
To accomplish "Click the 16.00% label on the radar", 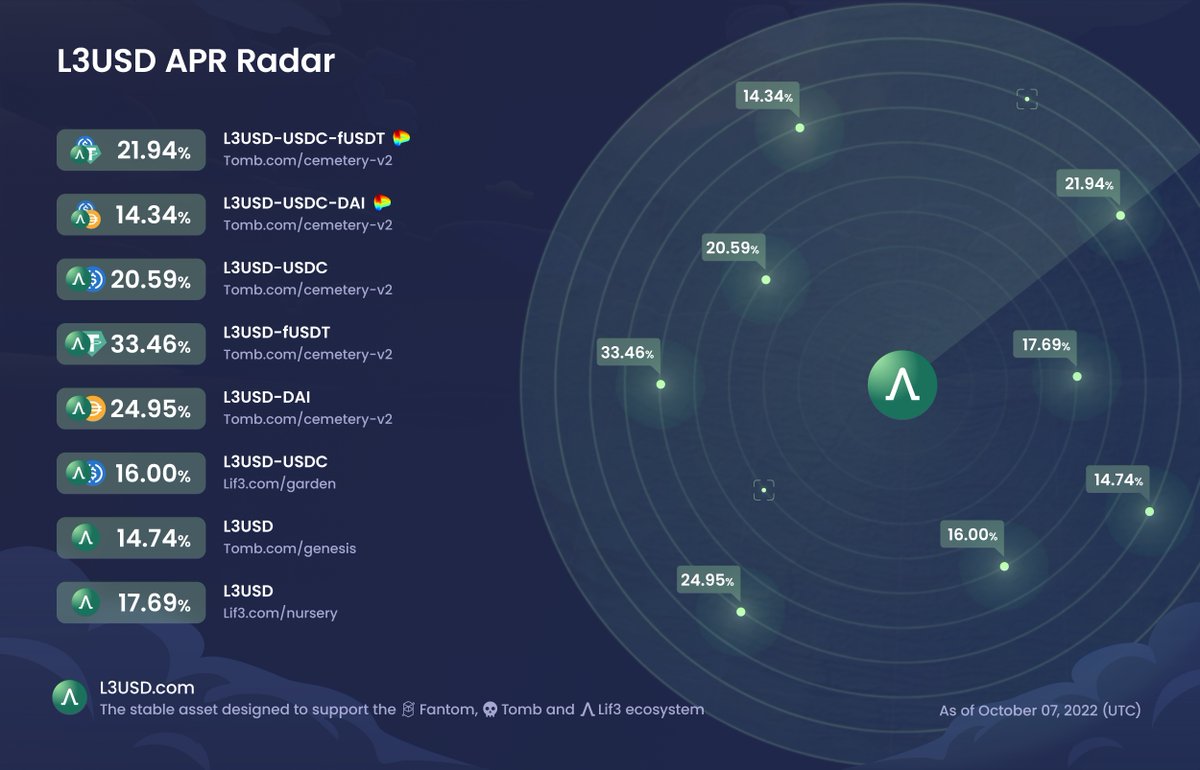I will (973, 535).
